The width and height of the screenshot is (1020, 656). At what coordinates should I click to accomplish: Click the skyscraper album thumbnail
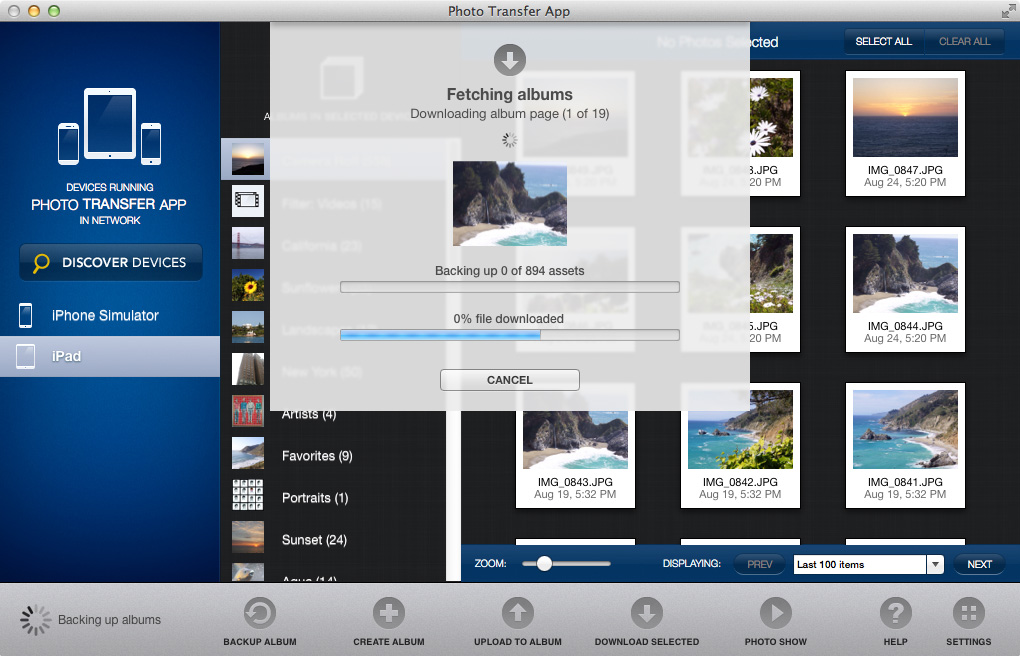coord(248,369)
